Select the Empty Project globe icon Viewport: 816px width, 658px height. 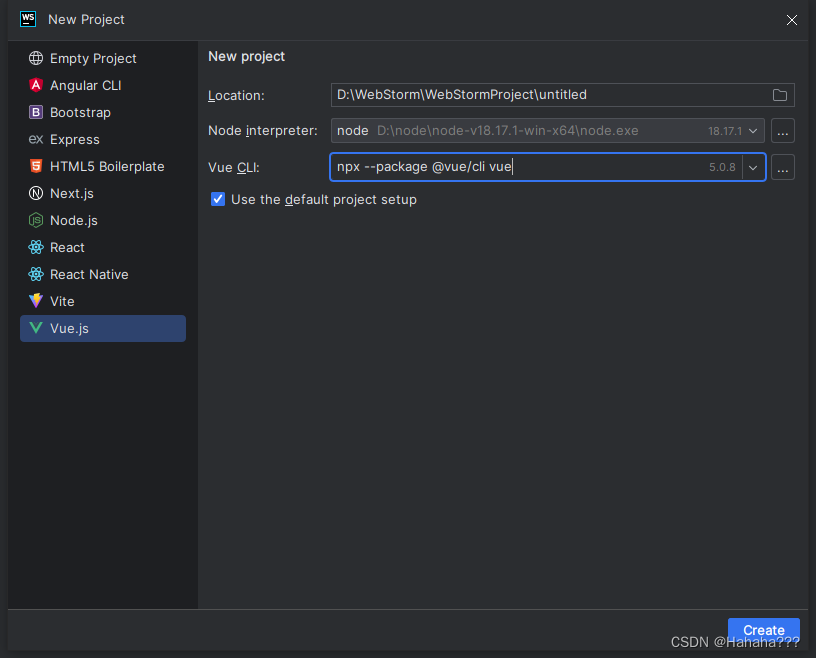(x=36, y=58)
